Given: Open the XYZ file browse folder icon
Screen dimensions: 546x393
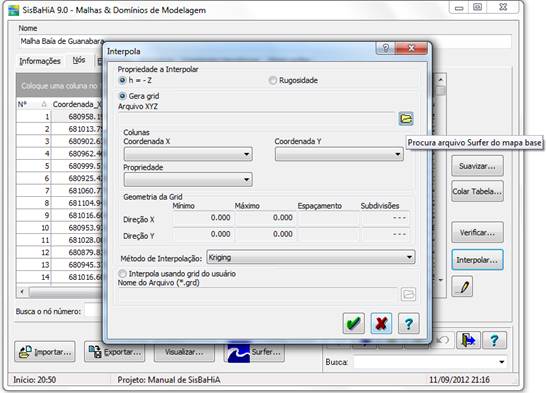Looking at the screenshot, I should [406, 119].
